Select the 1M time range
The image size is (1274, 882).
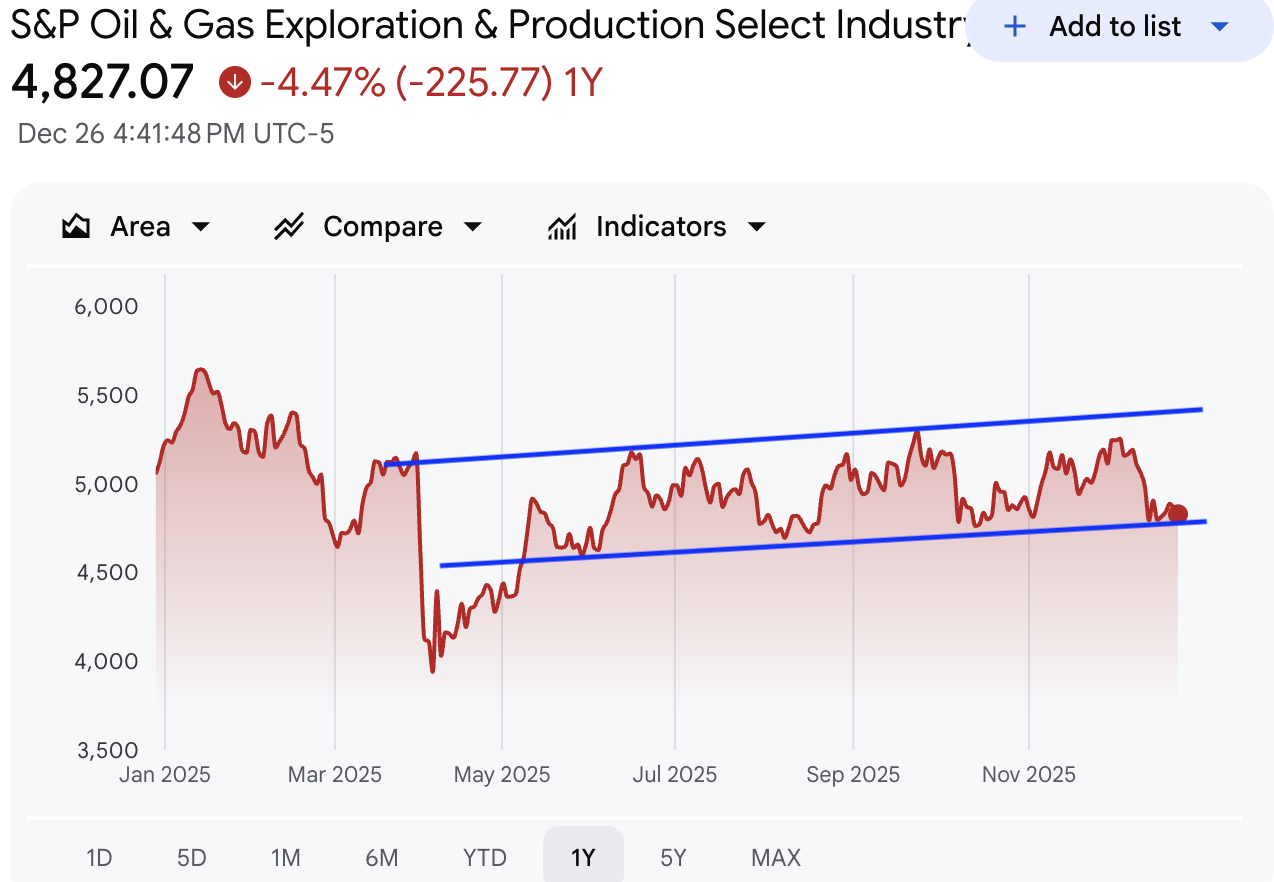tap(286, 857)
